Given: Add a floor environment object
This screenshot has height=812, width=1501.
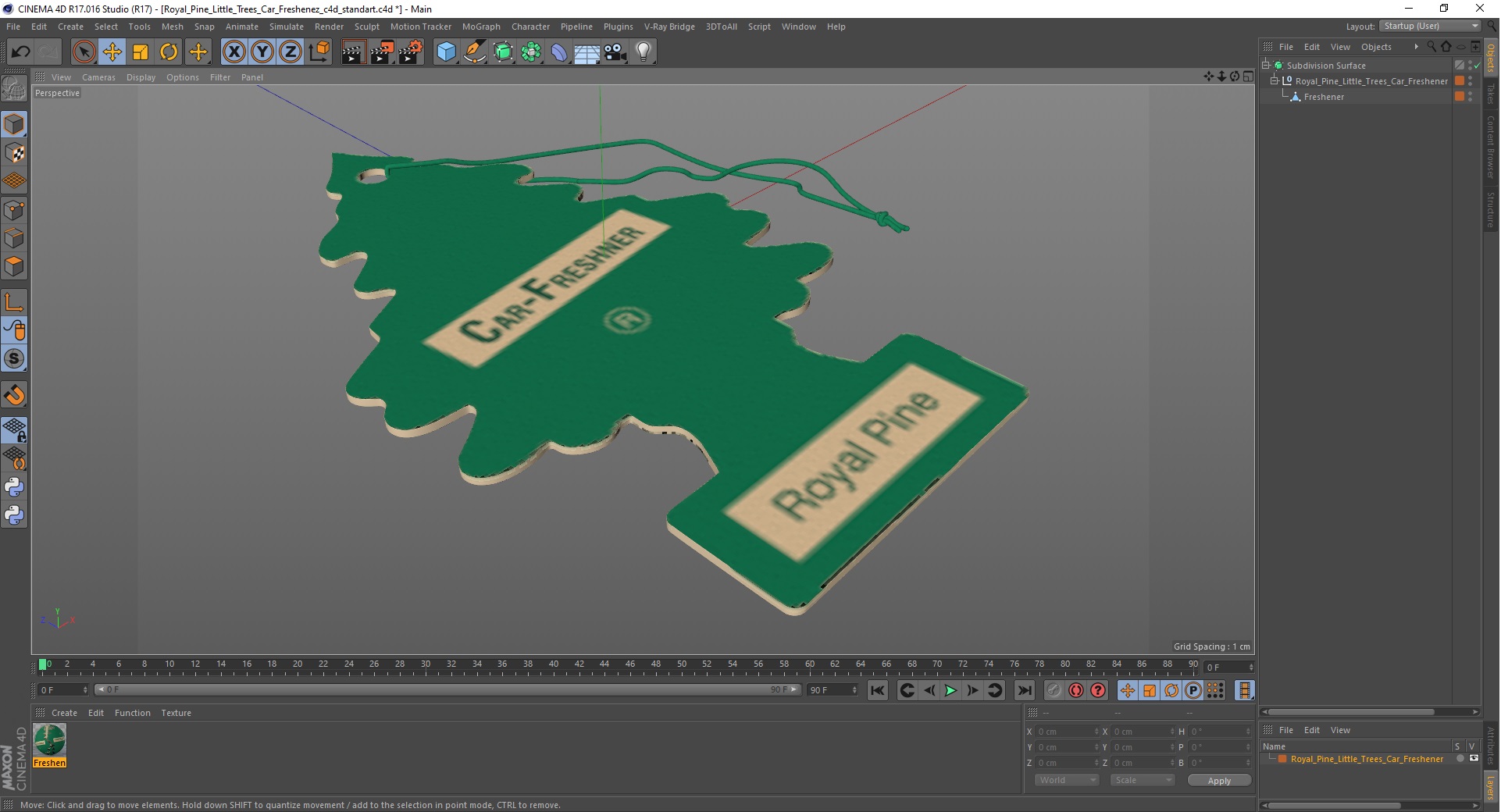Looking at the screenshot, I should (587, 52).
